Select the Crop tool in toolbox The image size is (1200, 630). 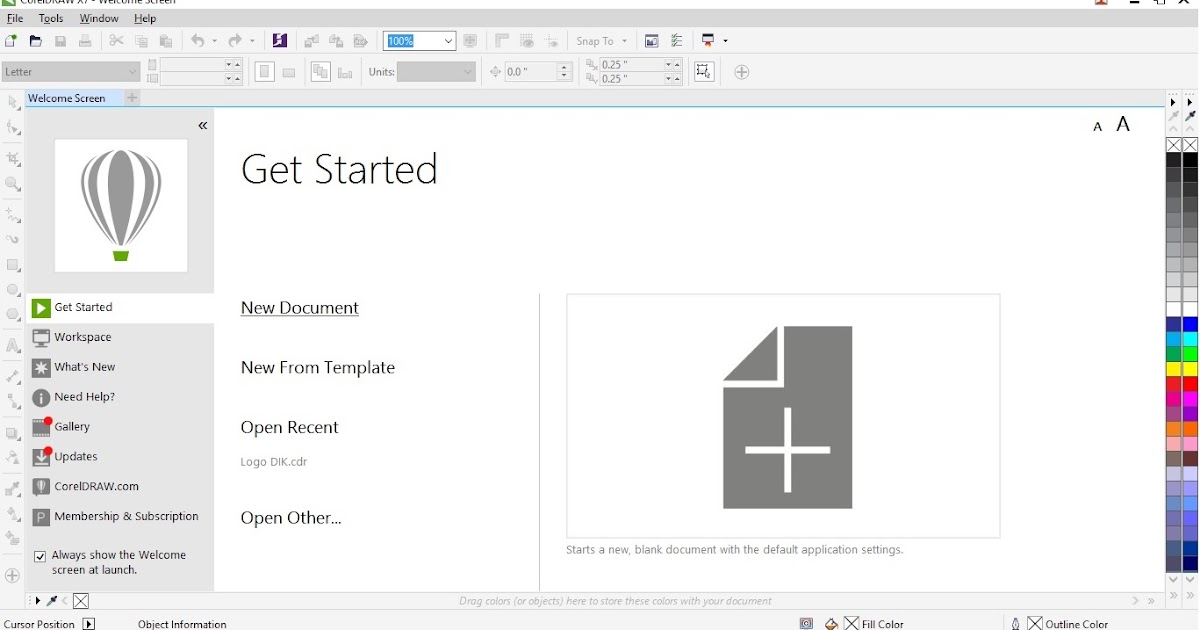pos(13,159)
